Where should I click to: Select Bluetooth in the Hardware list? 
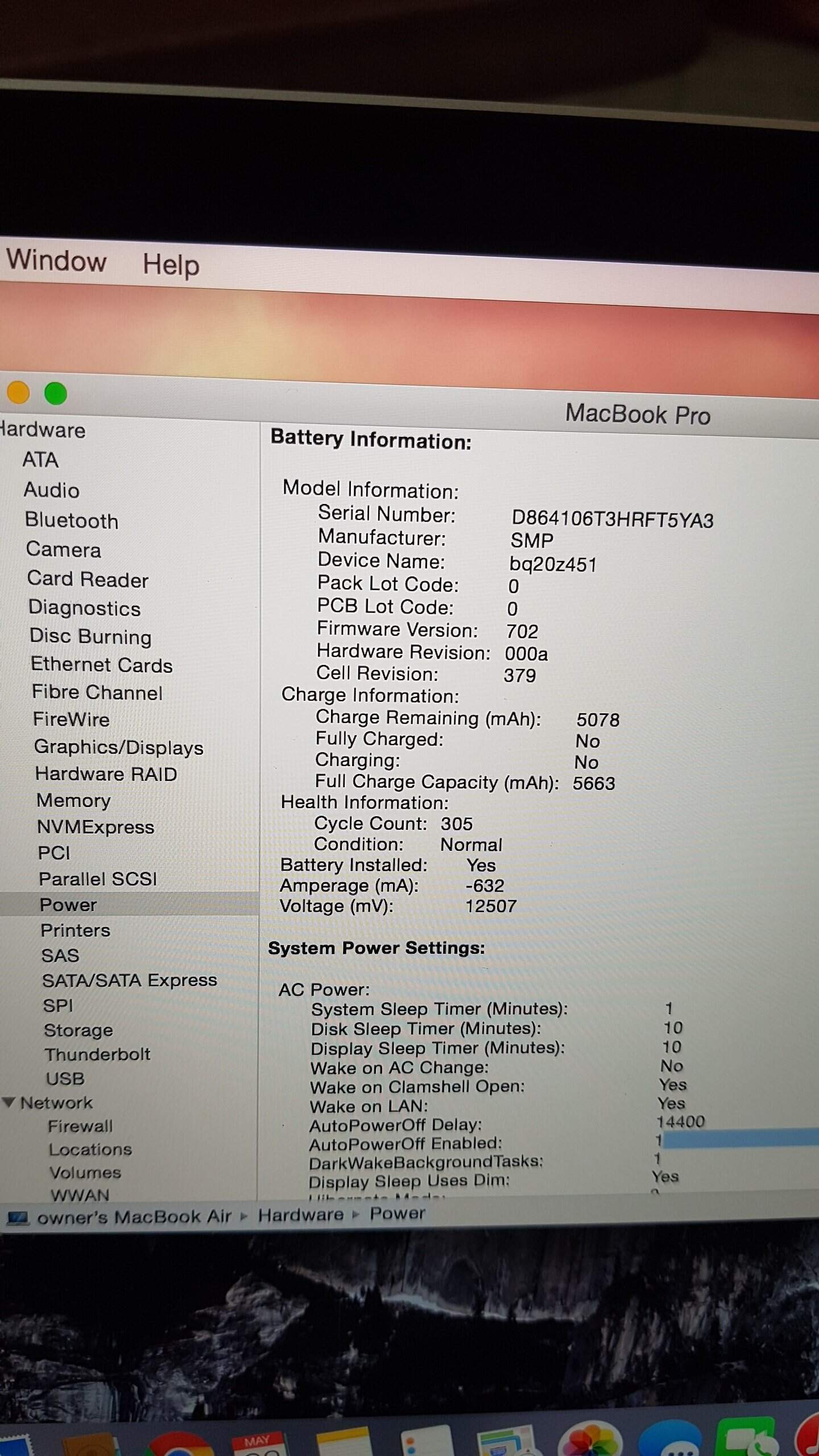coord(72,520)
